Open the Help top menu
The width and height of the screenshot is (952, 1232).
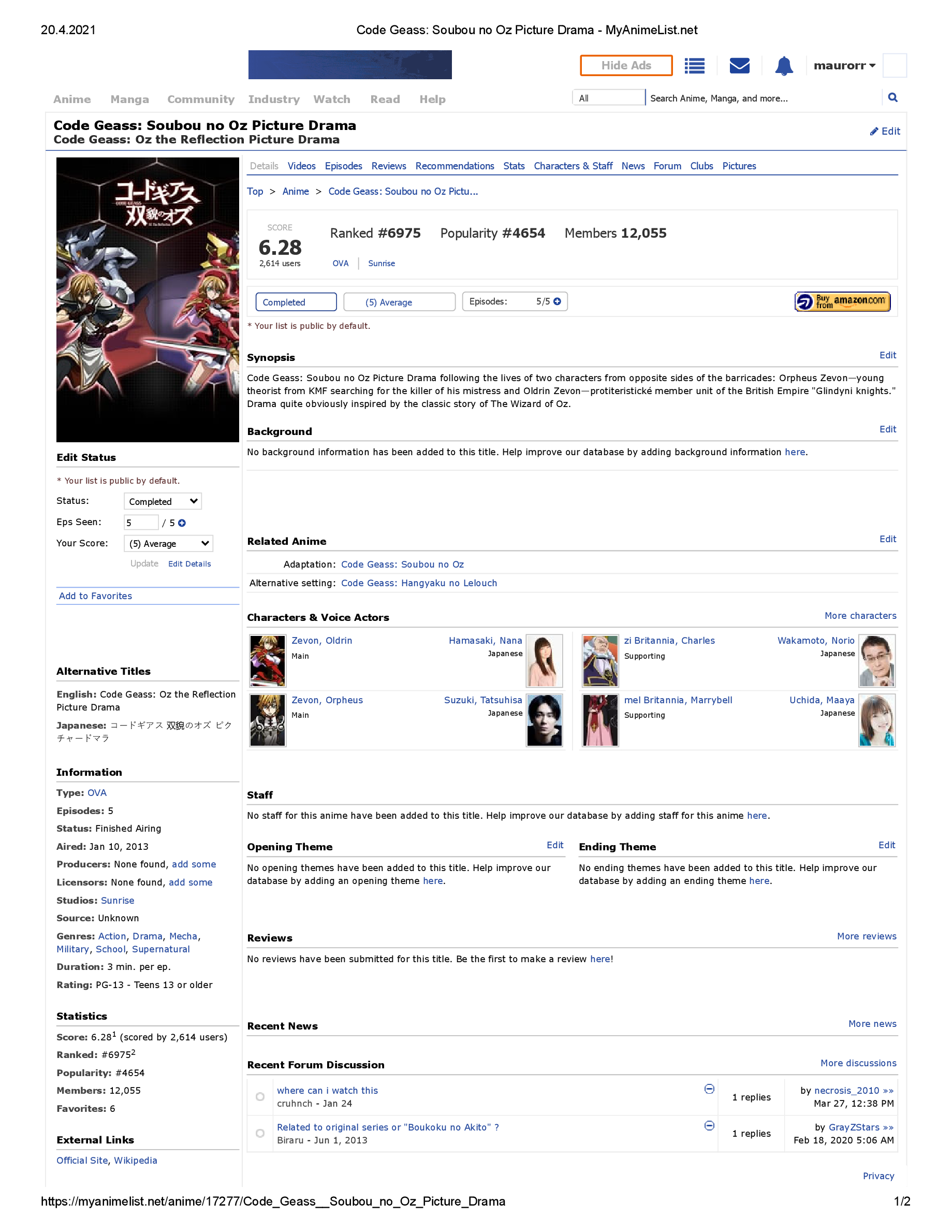click(433, 99)
